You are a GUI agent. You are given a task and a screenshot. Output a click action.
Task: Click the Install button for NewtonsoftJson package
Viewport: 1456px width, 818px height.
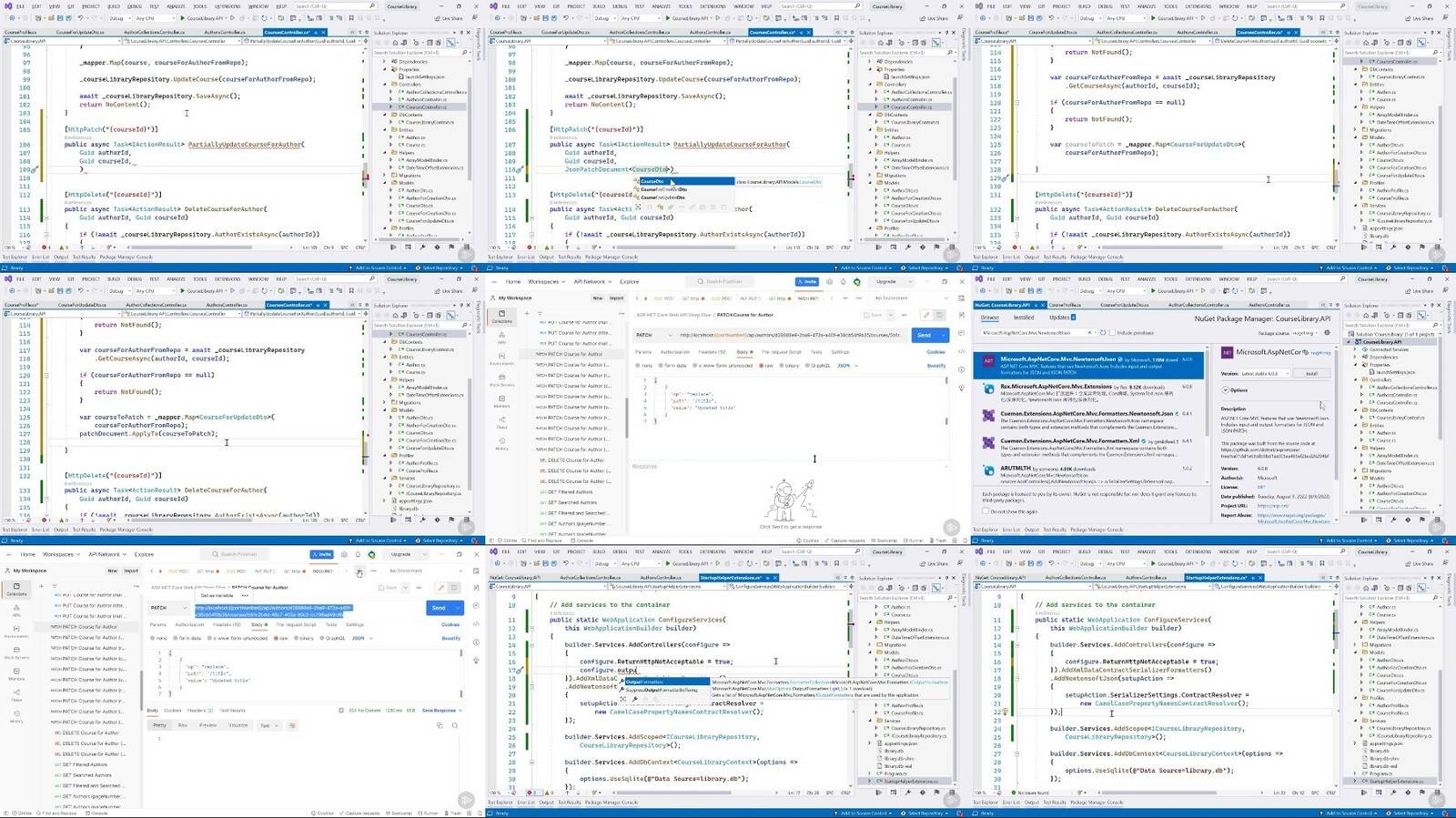coord(1311,373)
